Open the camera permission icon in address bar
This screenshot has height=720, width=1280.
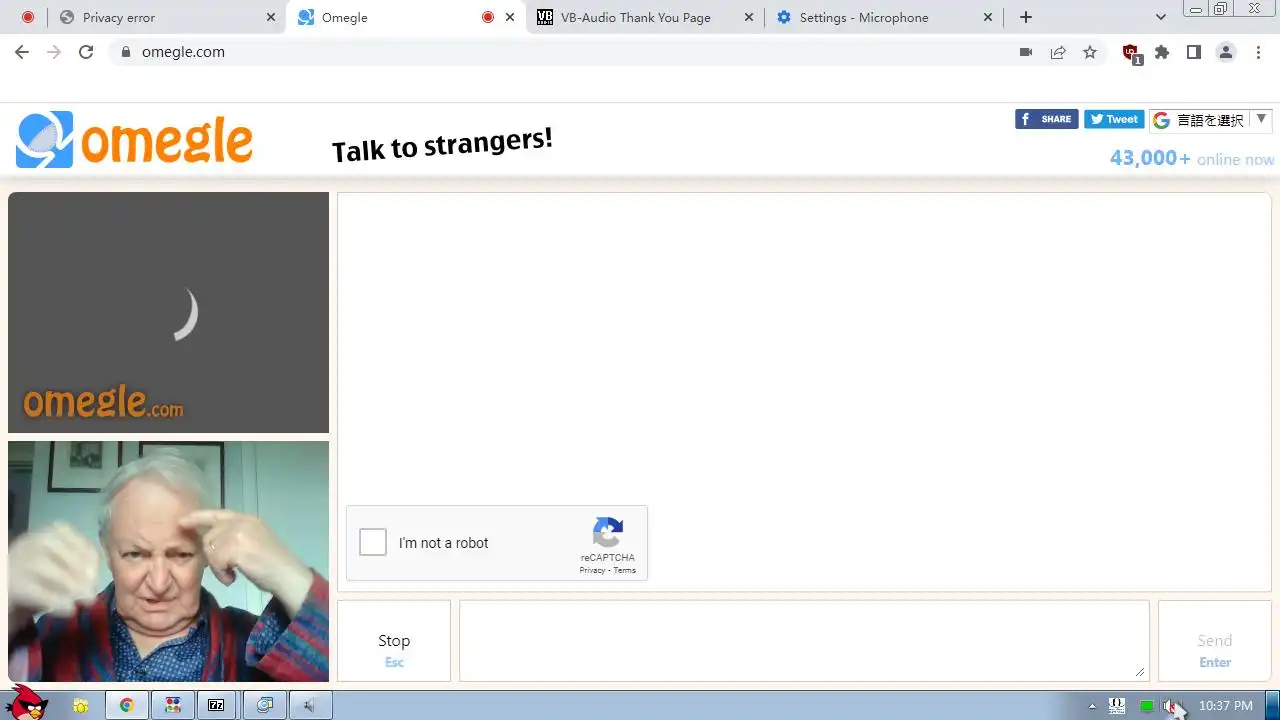pos(1026,52)
